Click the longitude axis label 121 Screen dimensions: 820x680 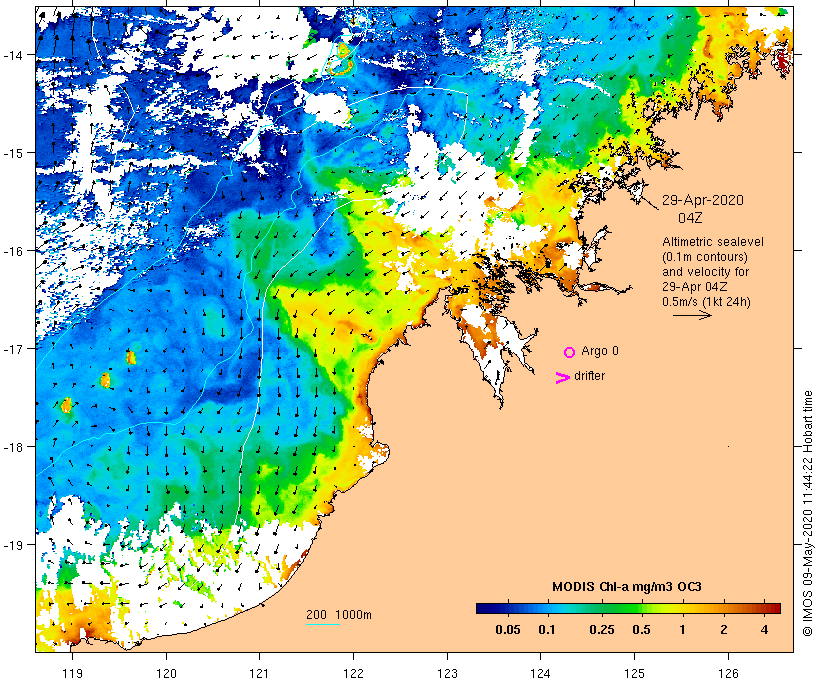260,673
